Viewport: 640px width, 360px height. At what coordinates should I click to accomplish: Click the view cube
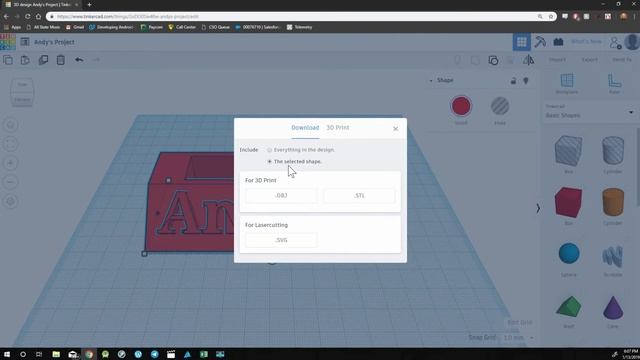(22, 92)
